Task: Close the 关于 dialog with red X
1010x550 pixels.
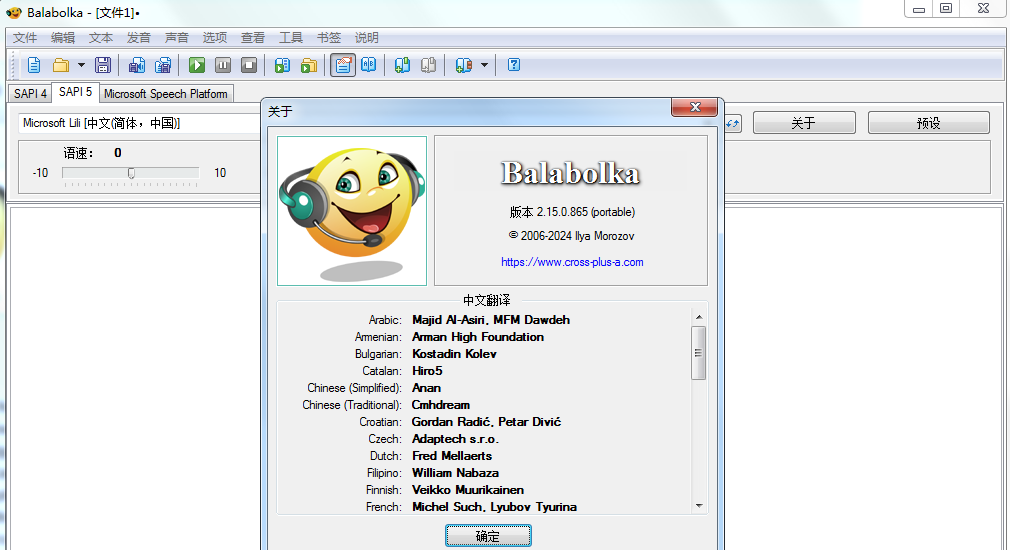Action: click(x=694, y=107)
